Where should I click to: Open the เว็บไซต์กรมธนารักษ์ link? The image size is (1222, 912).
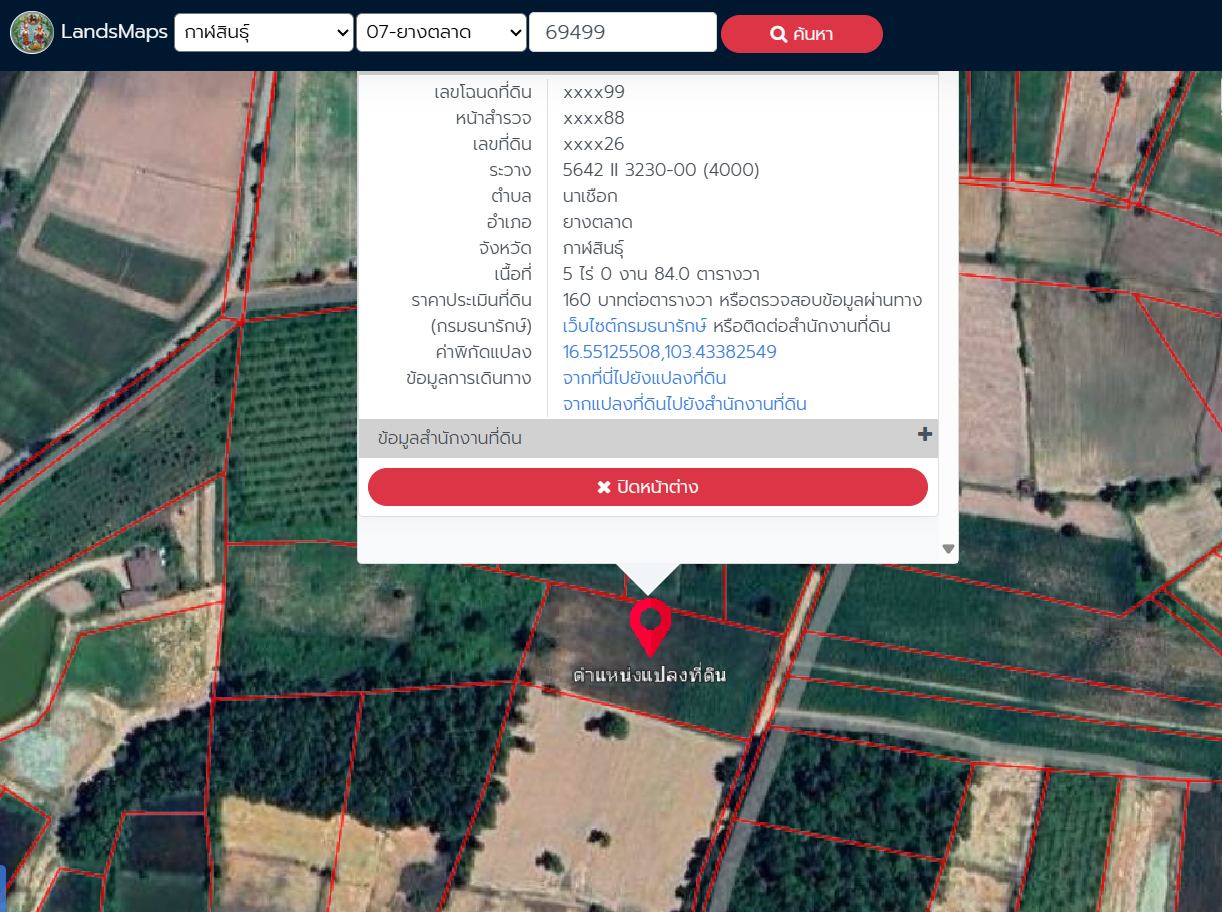pos(634,326)
